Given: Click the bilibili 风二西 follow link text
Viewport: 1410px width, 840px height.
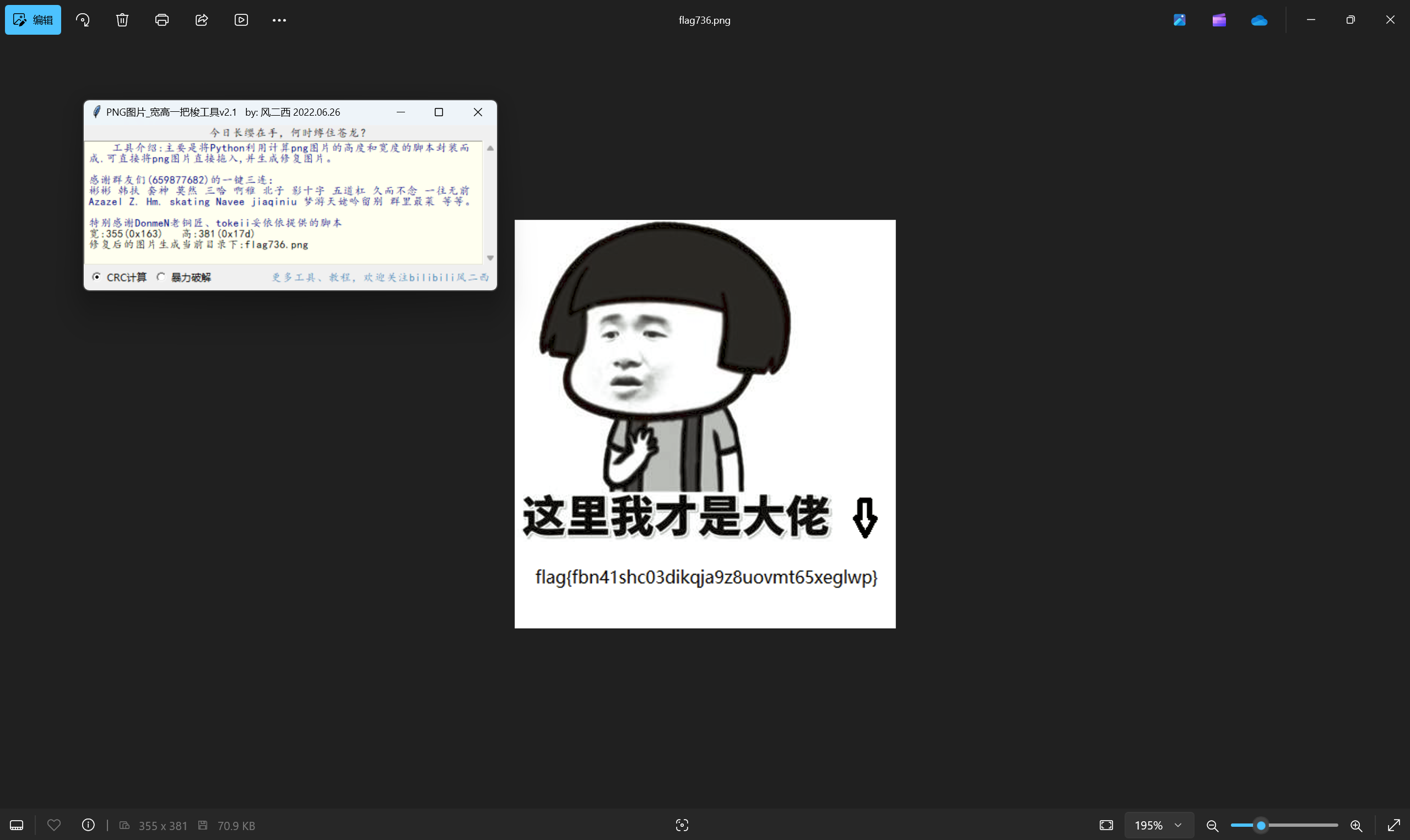Looking at the screenshot, I should (x=380, y=277).
